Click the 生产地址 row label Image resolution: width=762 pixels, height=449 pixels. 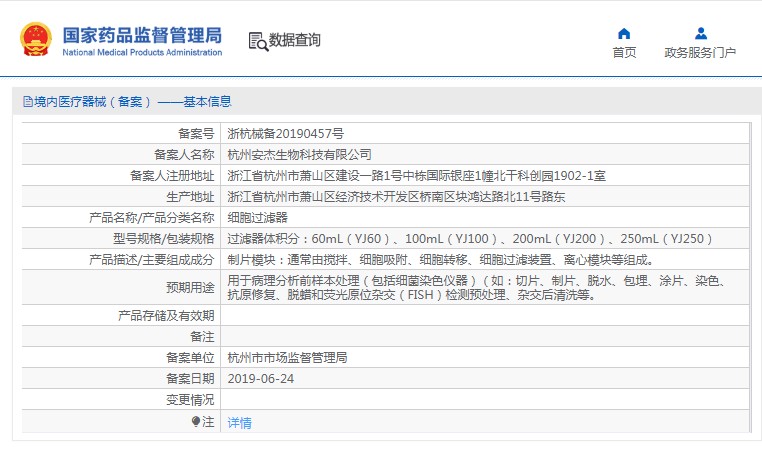[190, 197]
